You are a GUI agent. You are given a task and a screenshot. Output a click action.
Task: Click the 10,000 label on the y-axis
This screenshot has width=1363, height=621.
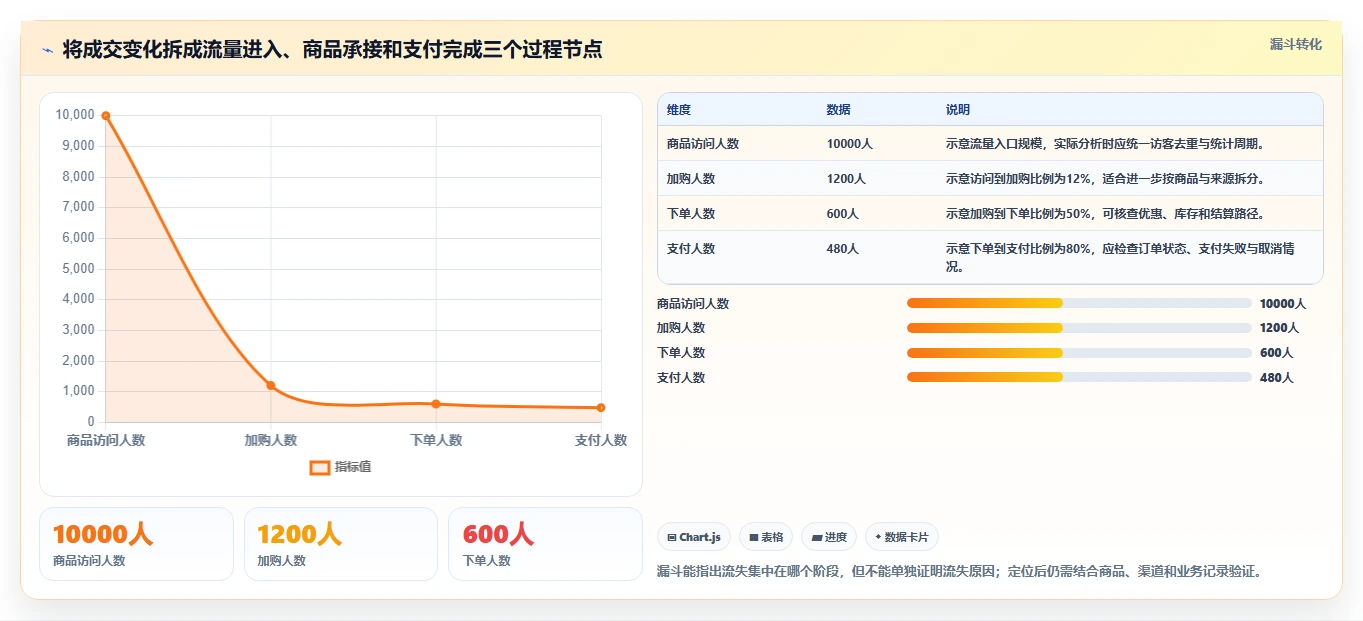[x=75, y=115]
